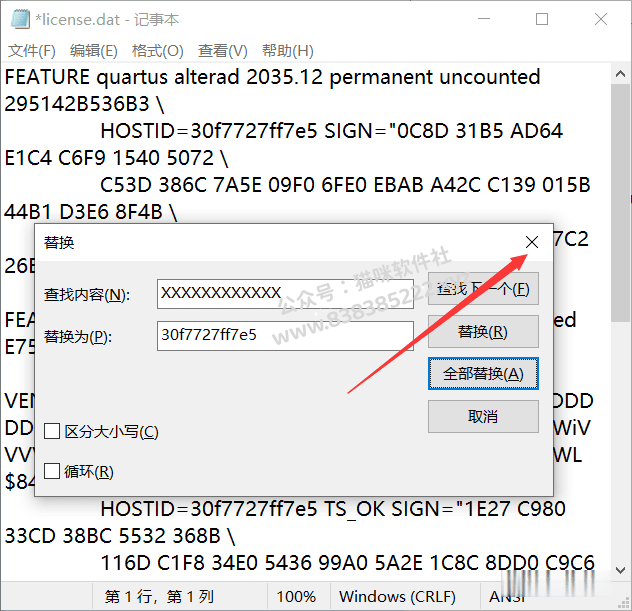Click the 替换(R) button
Image resolution: width=632 pixels, height=611 pixels.
483,331
